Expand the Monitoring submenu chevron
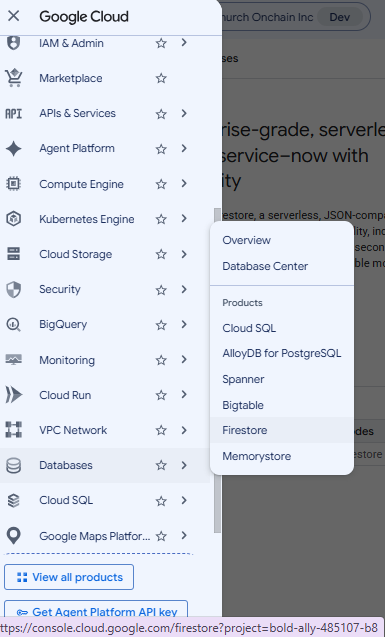The image size is (385, 637). click(x=184, y=360)
